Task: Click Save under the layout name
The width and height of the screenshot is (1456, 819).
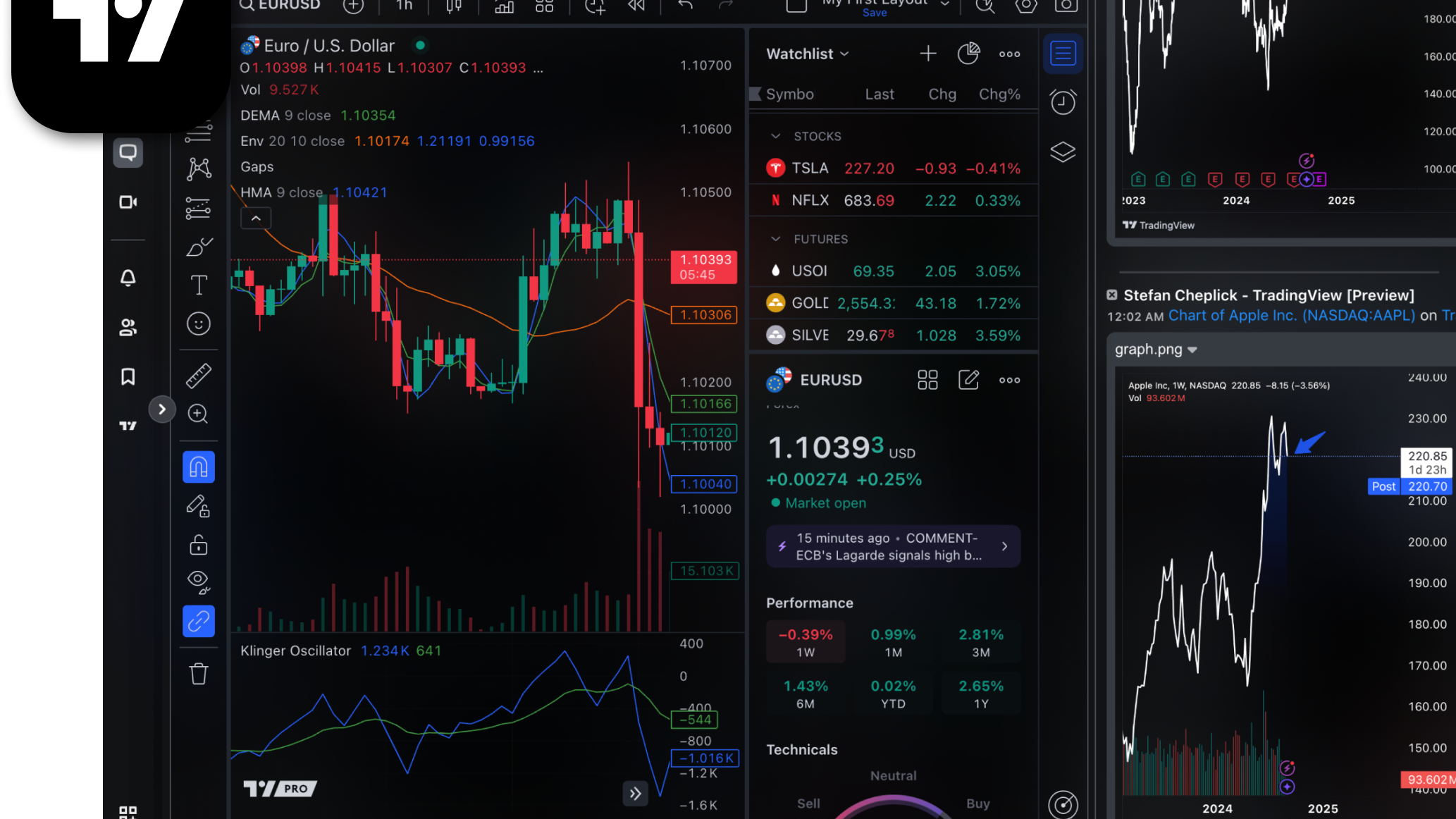Action: click(x=875, y=13)
